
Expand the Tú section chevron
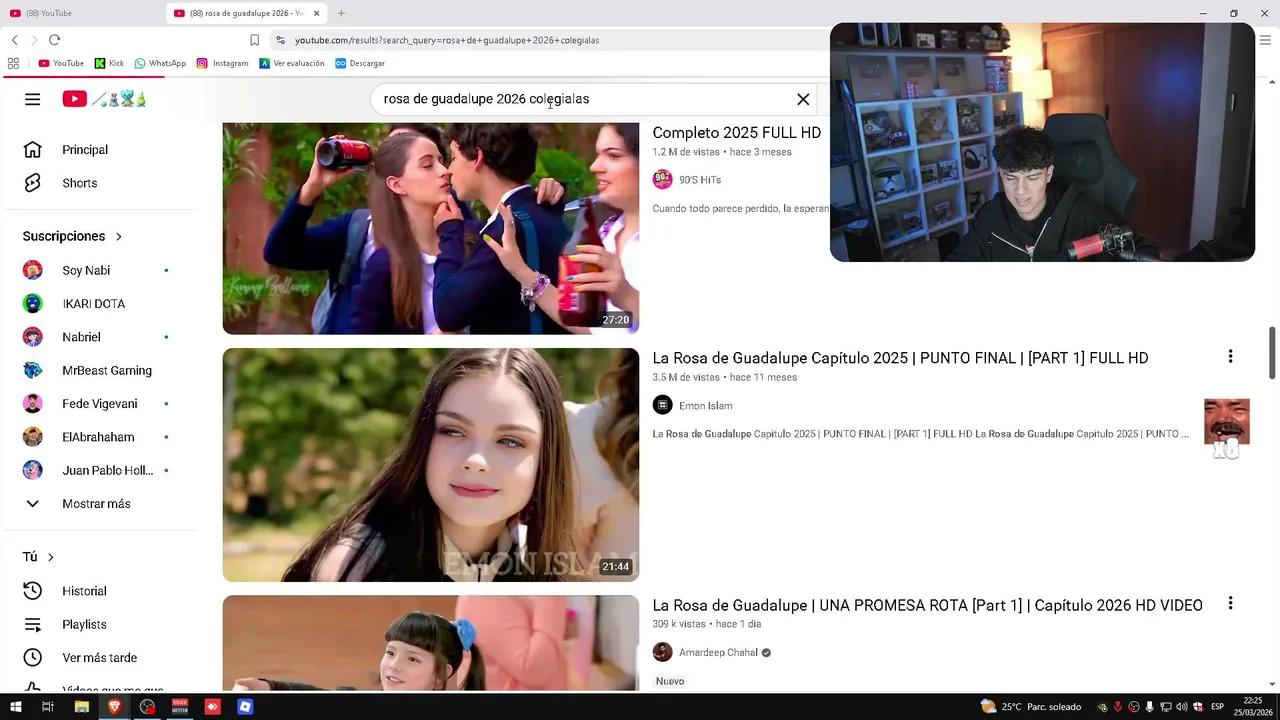(50, 557)
